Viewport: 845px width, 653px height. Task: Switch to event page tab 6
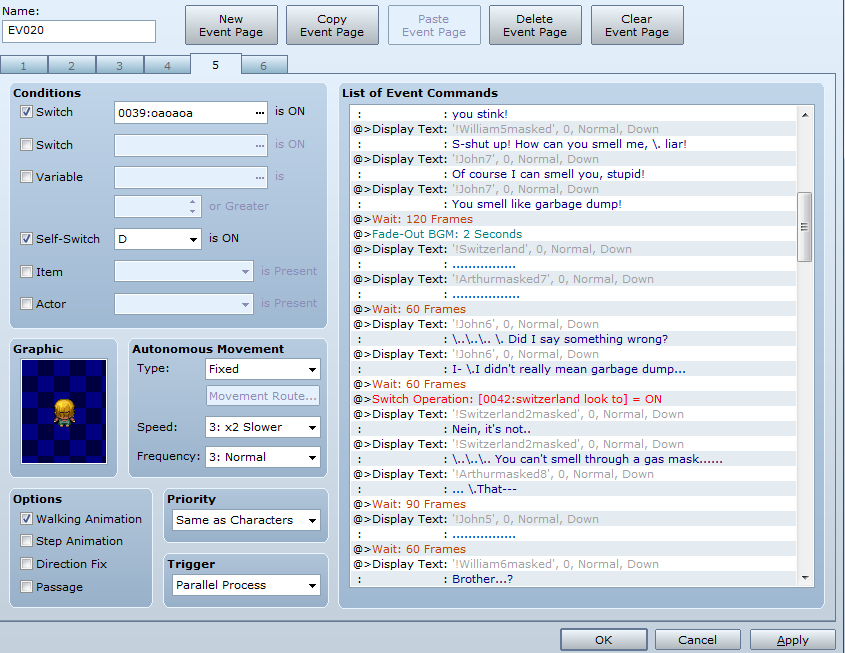pyautogui.click(x=263, y=66)
